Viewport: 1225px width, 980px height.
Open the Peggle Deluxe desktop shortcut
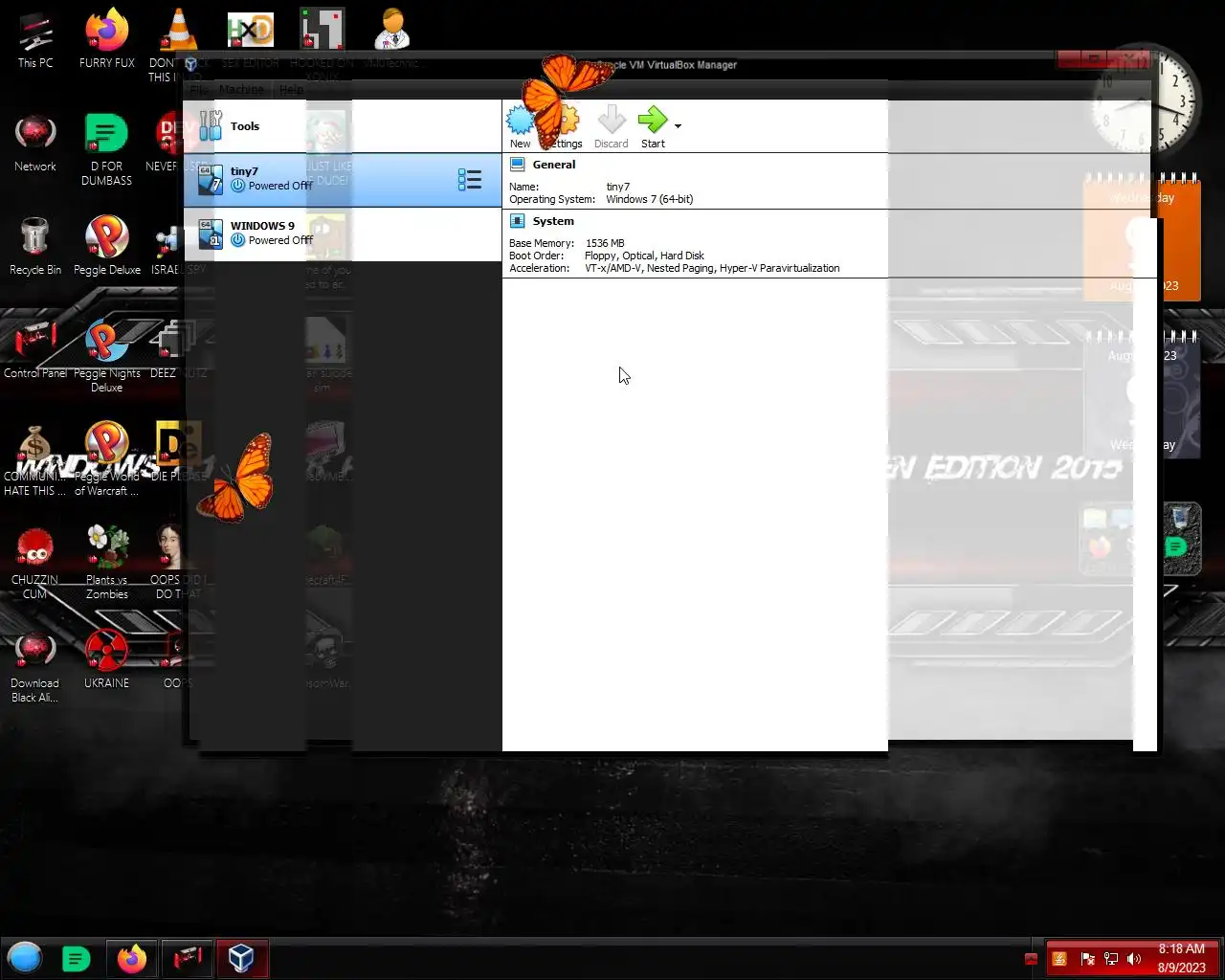click(x=107, y=247)
